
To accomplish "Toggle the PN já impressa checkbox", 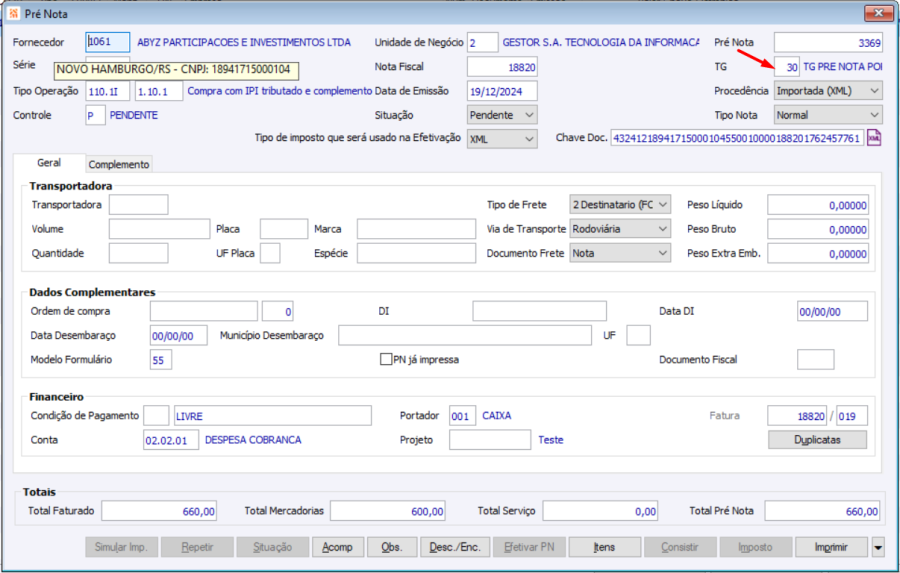I will pos(385,360).
